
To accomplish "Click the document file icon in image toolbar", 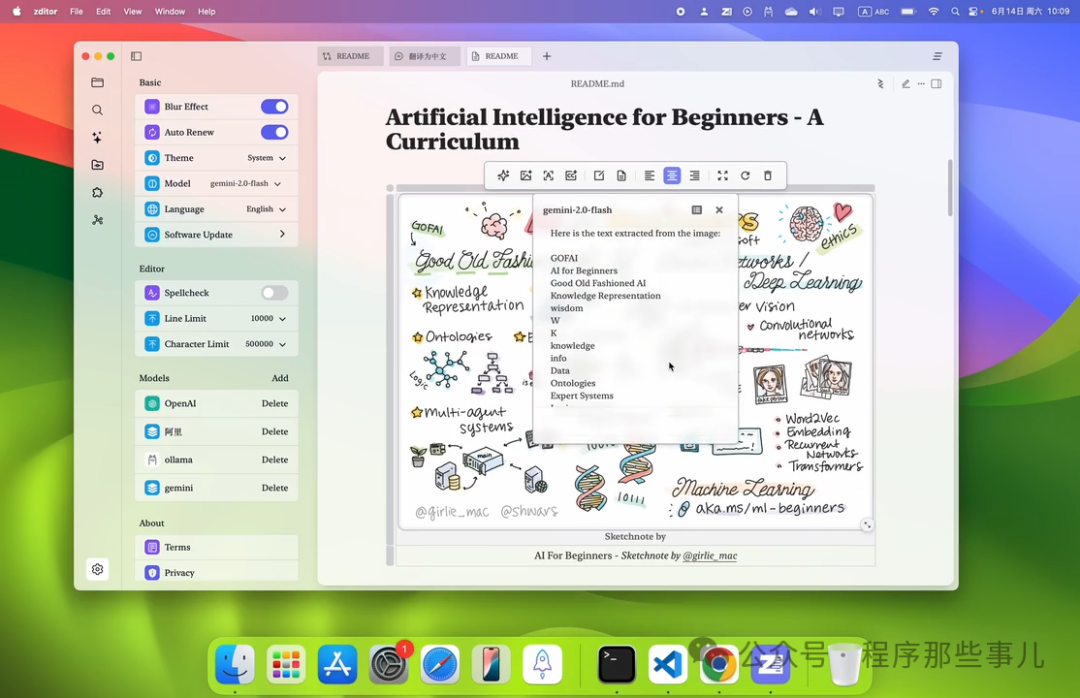I will [x=621, y=176].
